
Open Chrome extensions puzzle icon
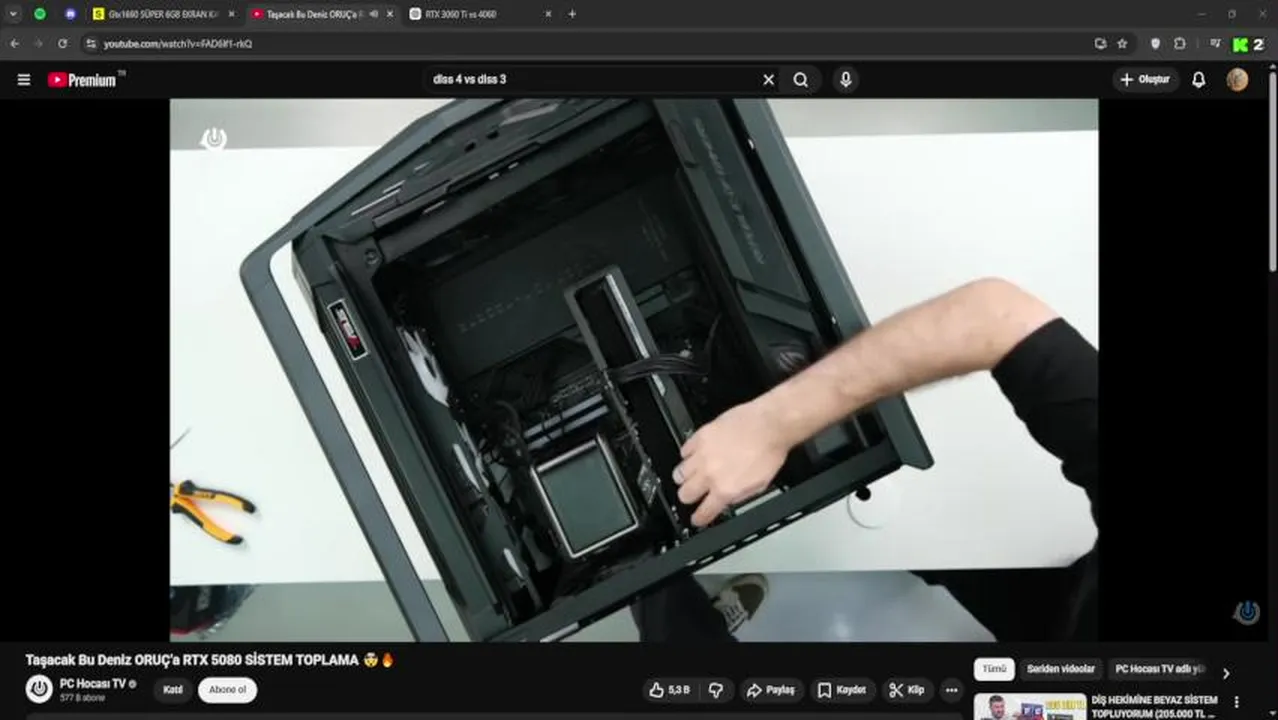point(1180,44)
